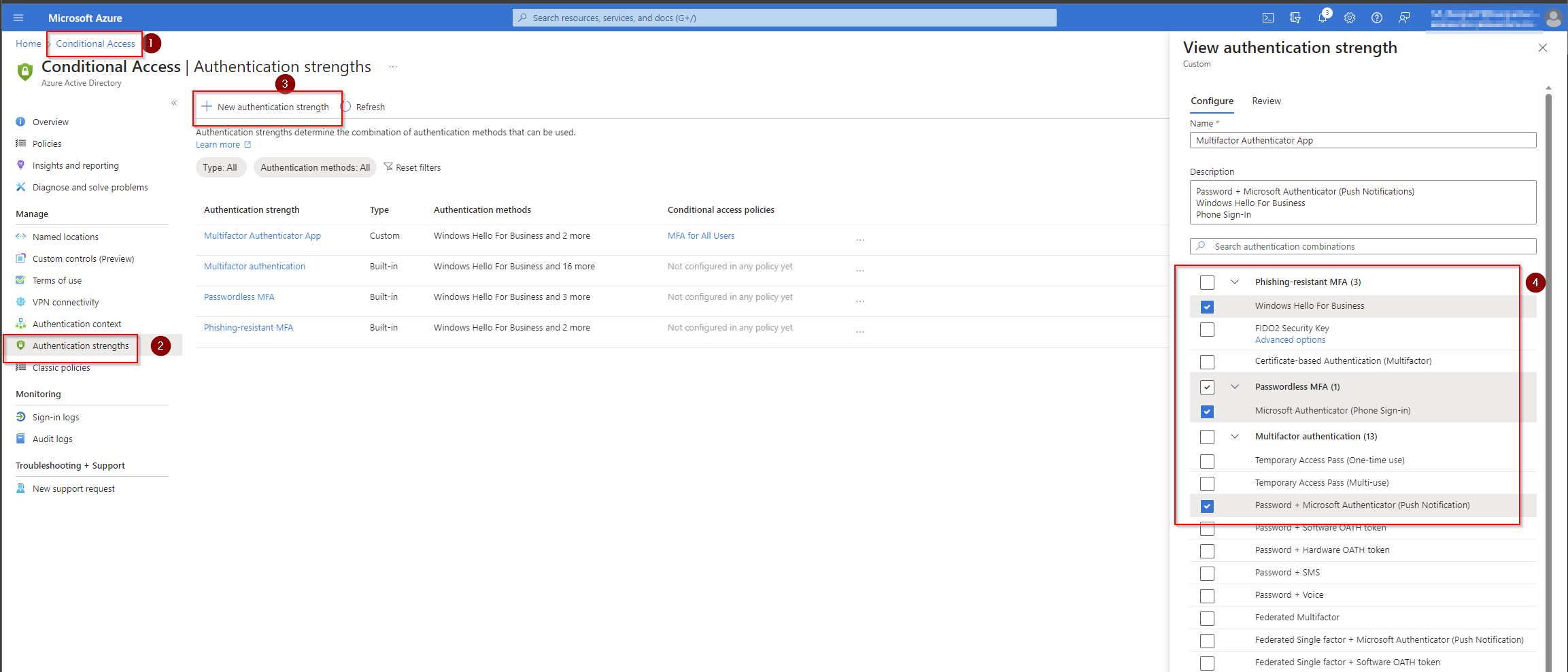Click the Custom controls (Preview) icon
The width and height of the screenshot is (1568, 672).
(20, 258)
